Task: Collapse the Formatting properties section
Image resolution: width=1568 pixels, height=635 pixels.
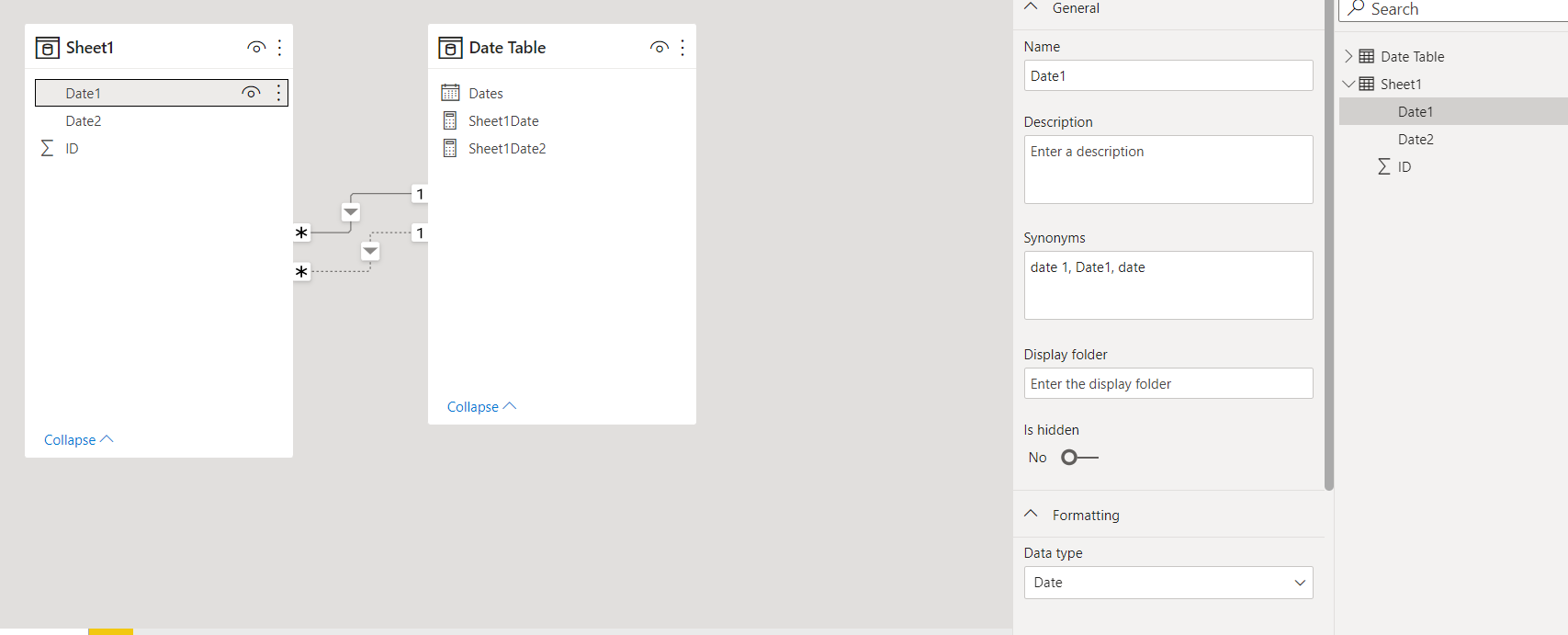Action: pyautogui.click(x=1031, y=515)
